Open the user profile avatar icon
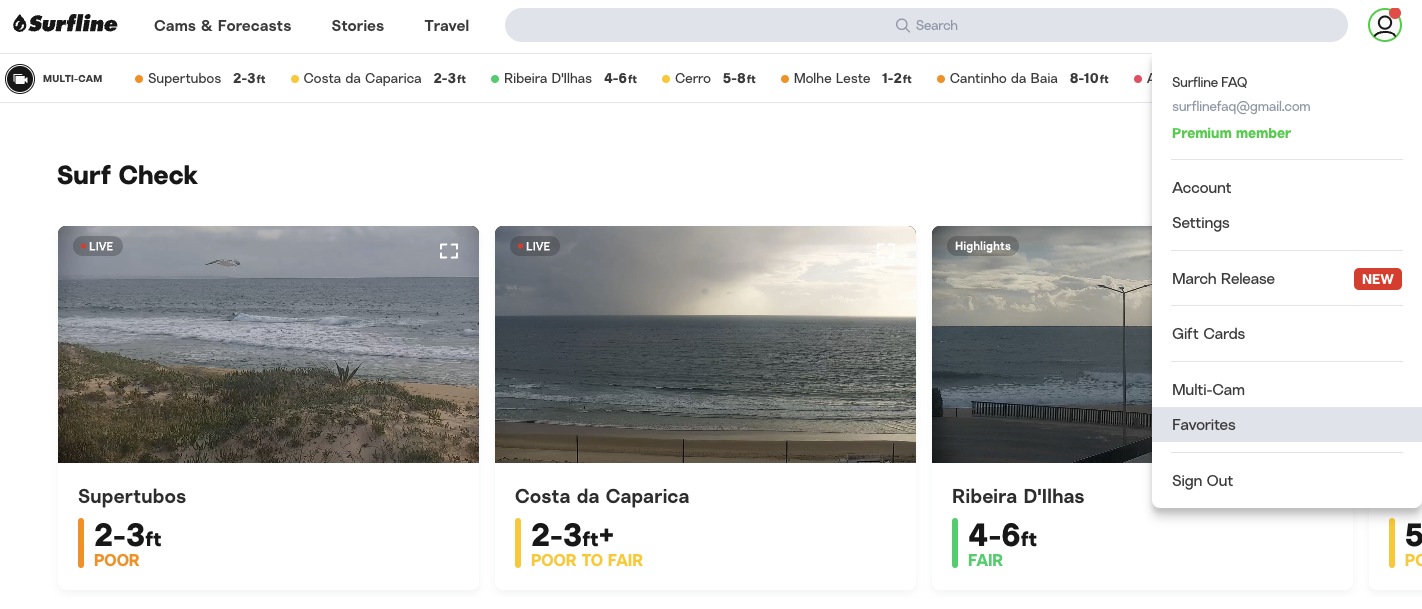This screenshot has height=609, width=1422. click(1385, 25)
